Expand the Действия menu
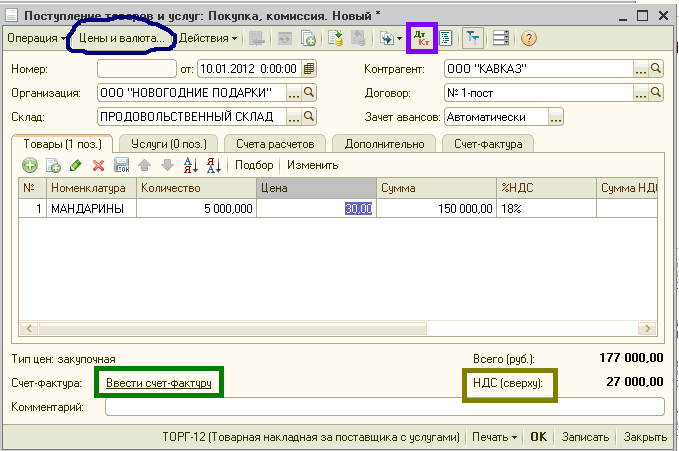 tap(208, 38)
